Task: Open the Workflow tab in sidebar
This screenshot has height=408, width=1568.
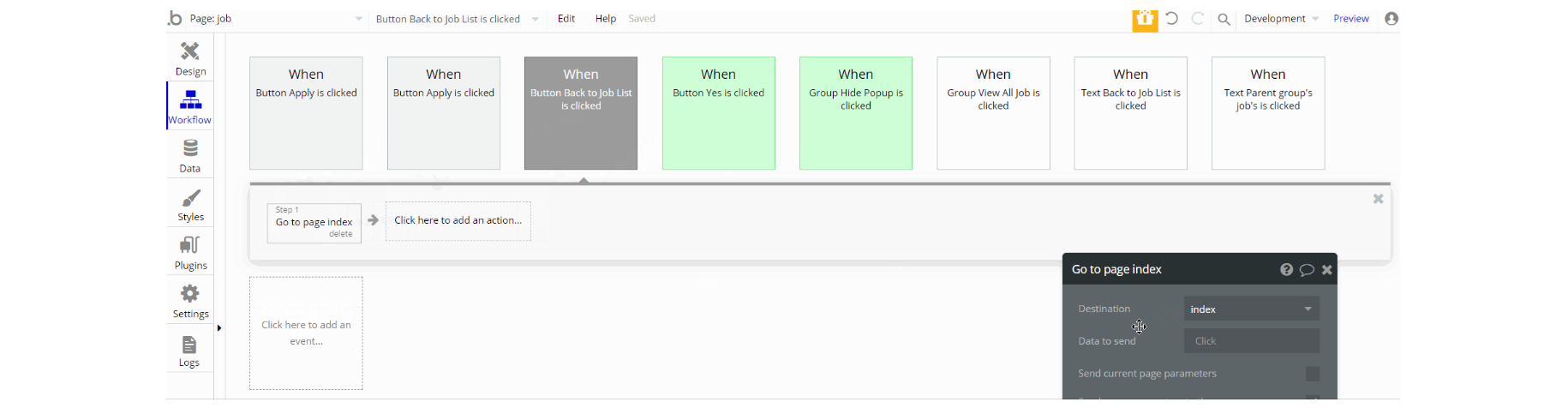Action: tap(190, 106)
